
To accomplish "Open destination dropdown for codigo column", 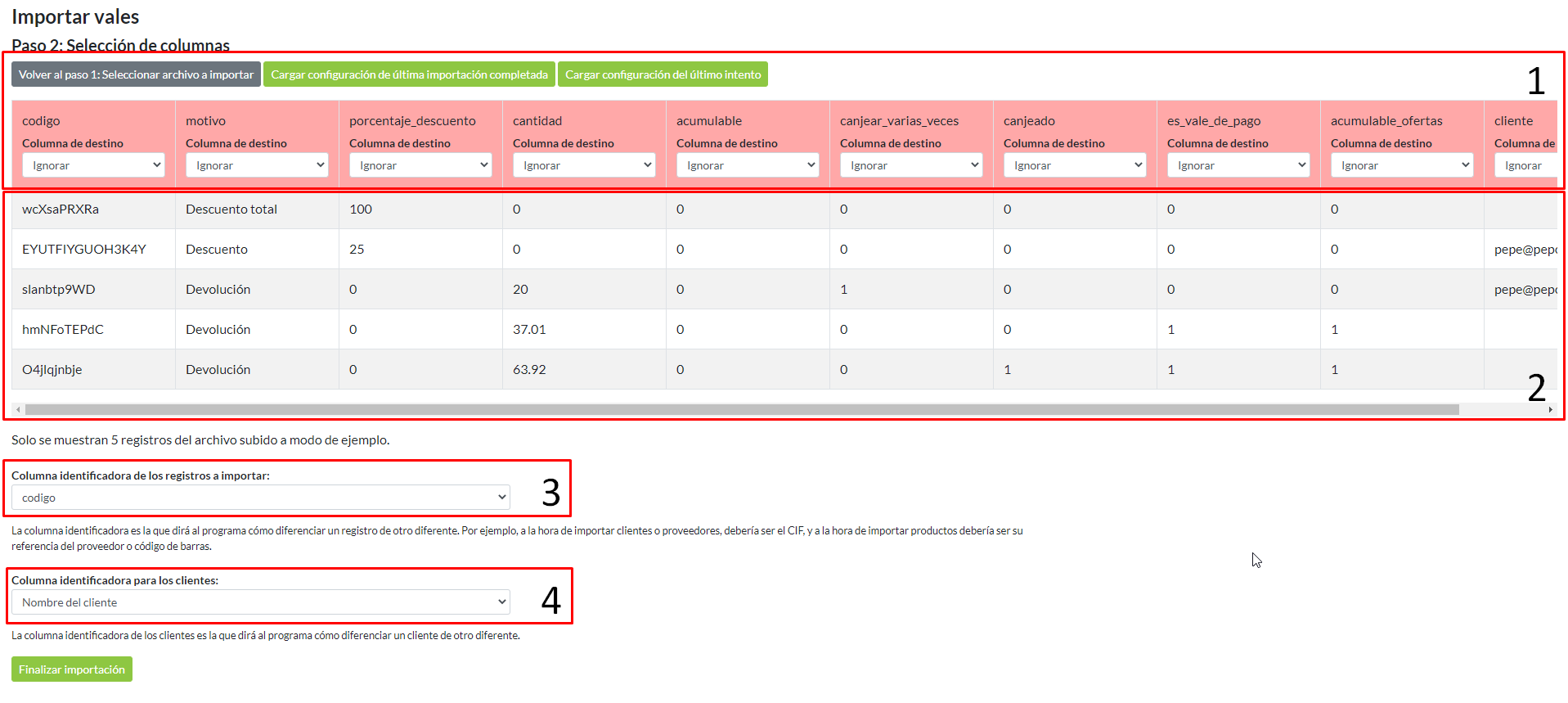I will [x=93, y=165].
